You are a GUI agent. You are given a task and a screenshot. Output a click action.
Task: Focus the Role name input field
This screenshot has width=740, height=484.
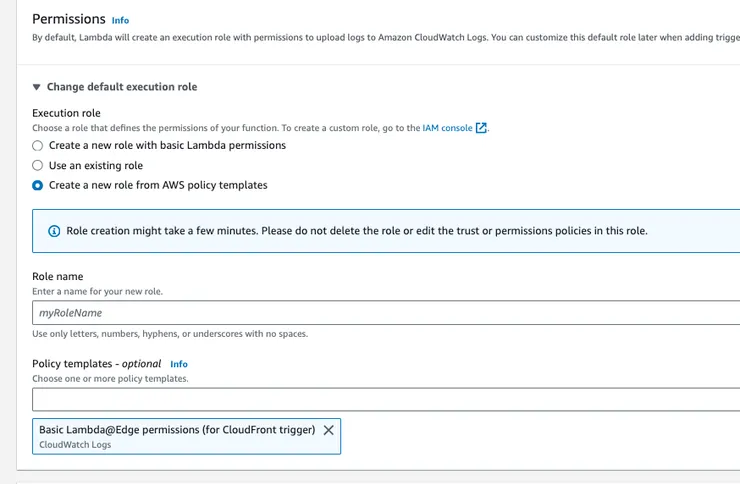(386, 313)
